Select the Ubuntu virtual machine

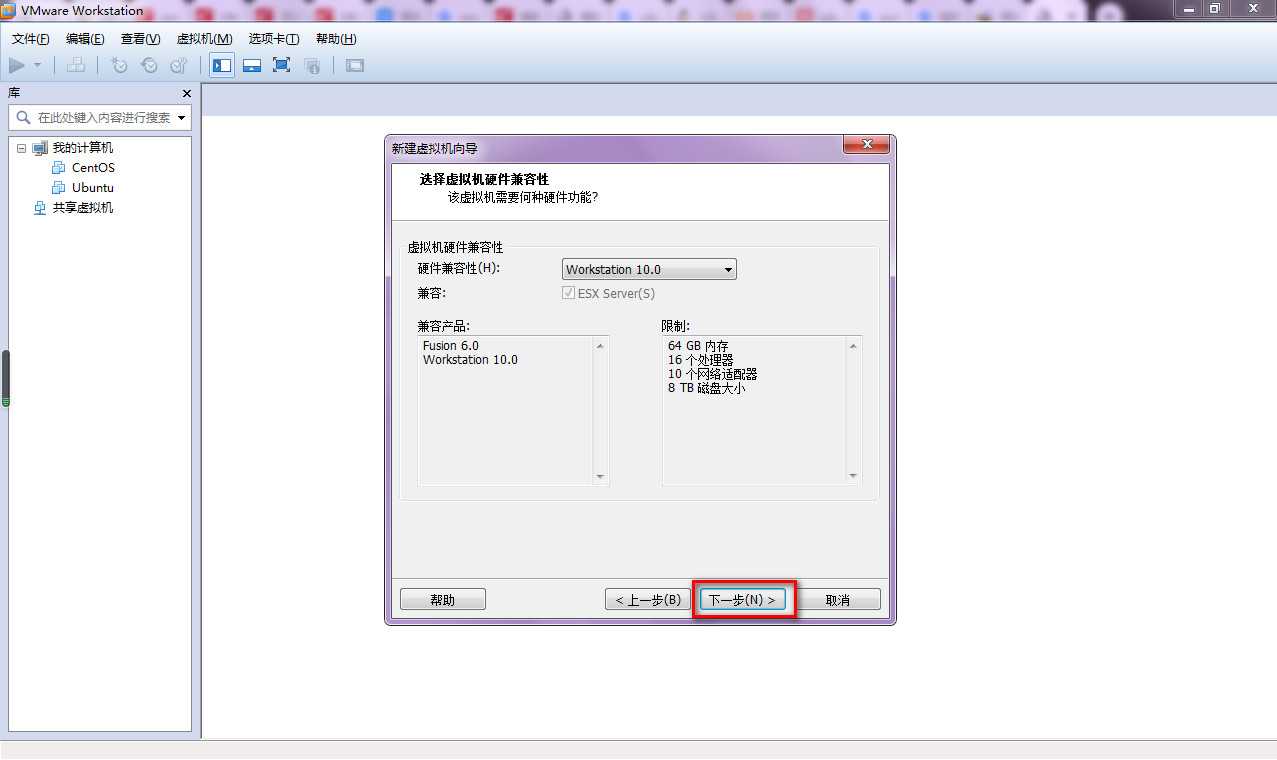[x=93, y=188]
